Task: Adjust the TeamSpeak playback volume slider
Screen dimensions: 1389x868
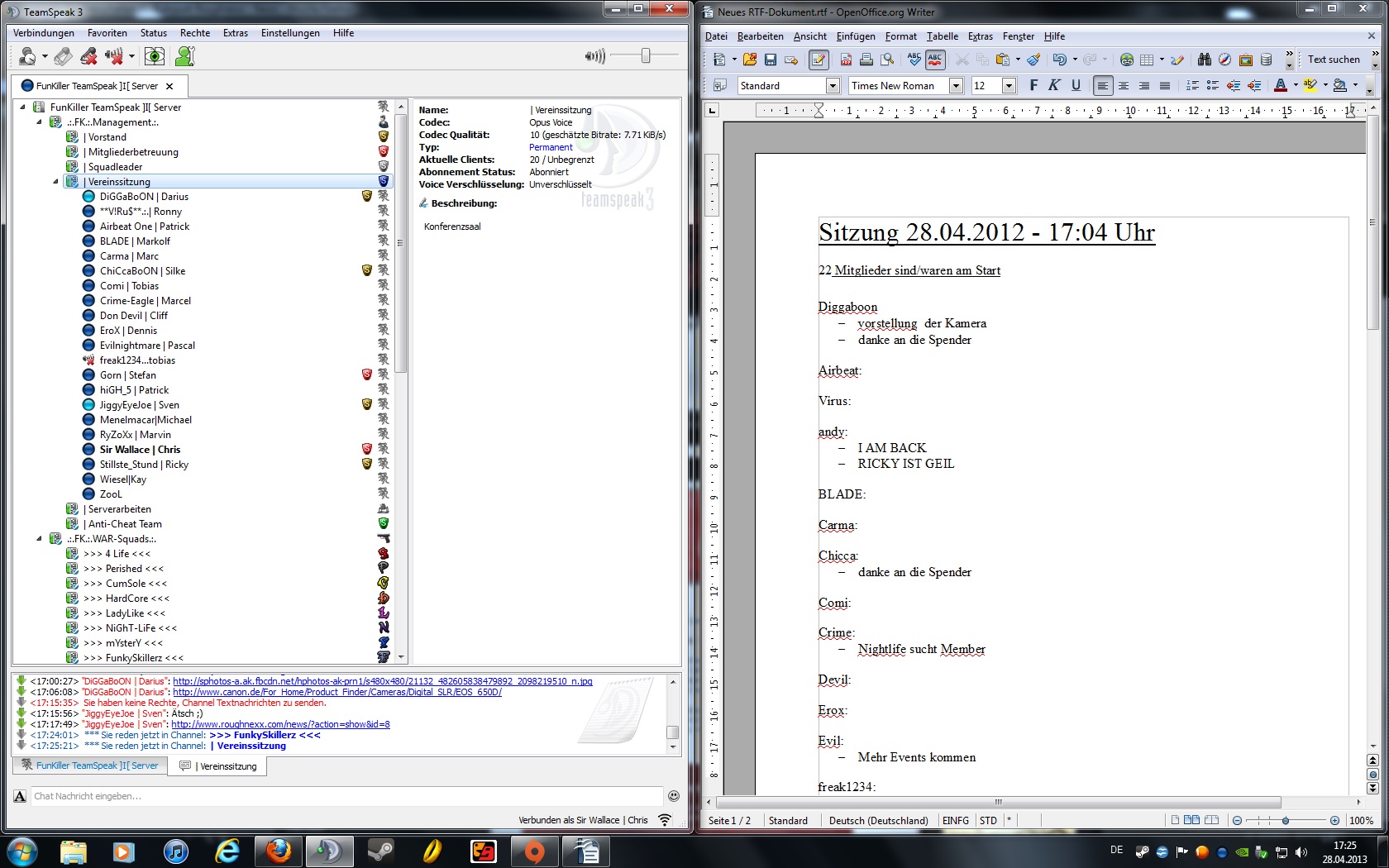Action: click(646, 55)
